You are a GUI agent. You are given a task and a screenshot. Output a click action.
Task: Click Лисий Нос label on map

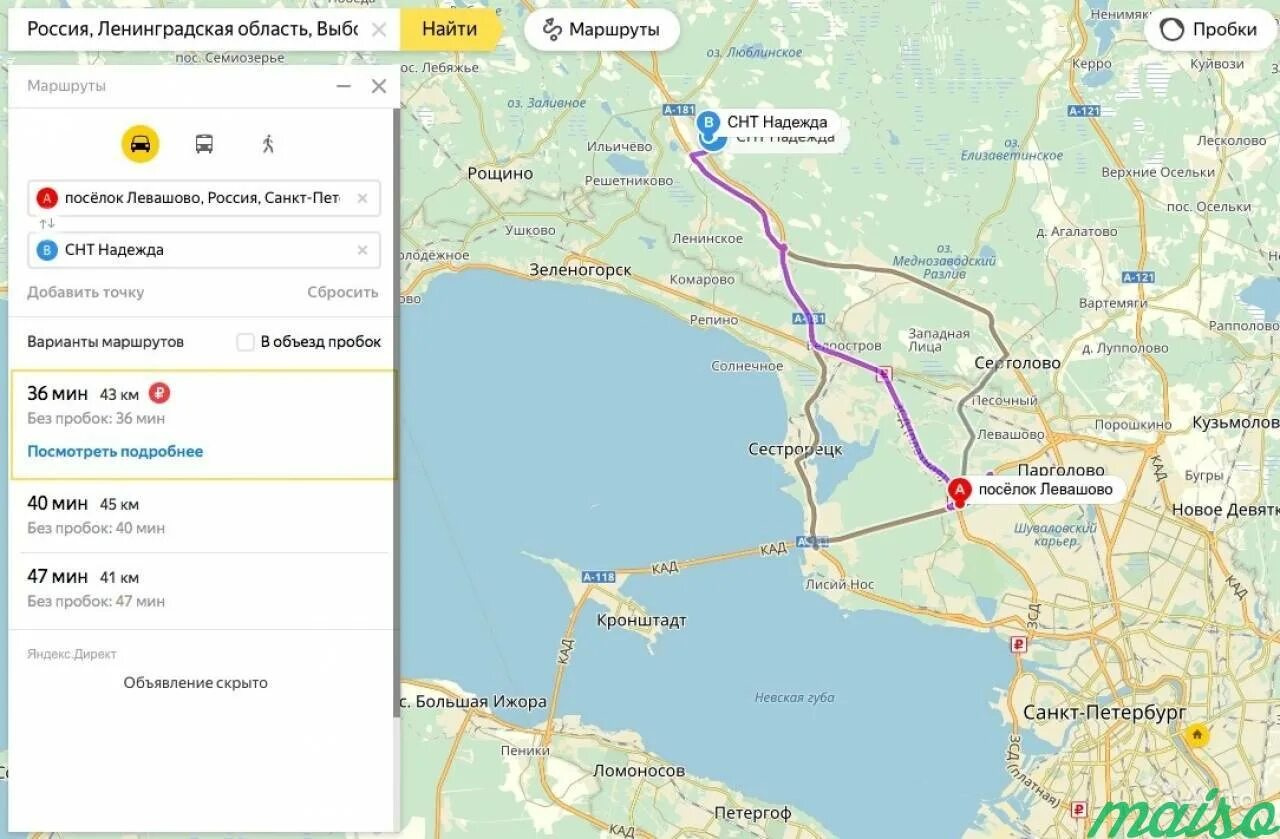pos(839,584)
